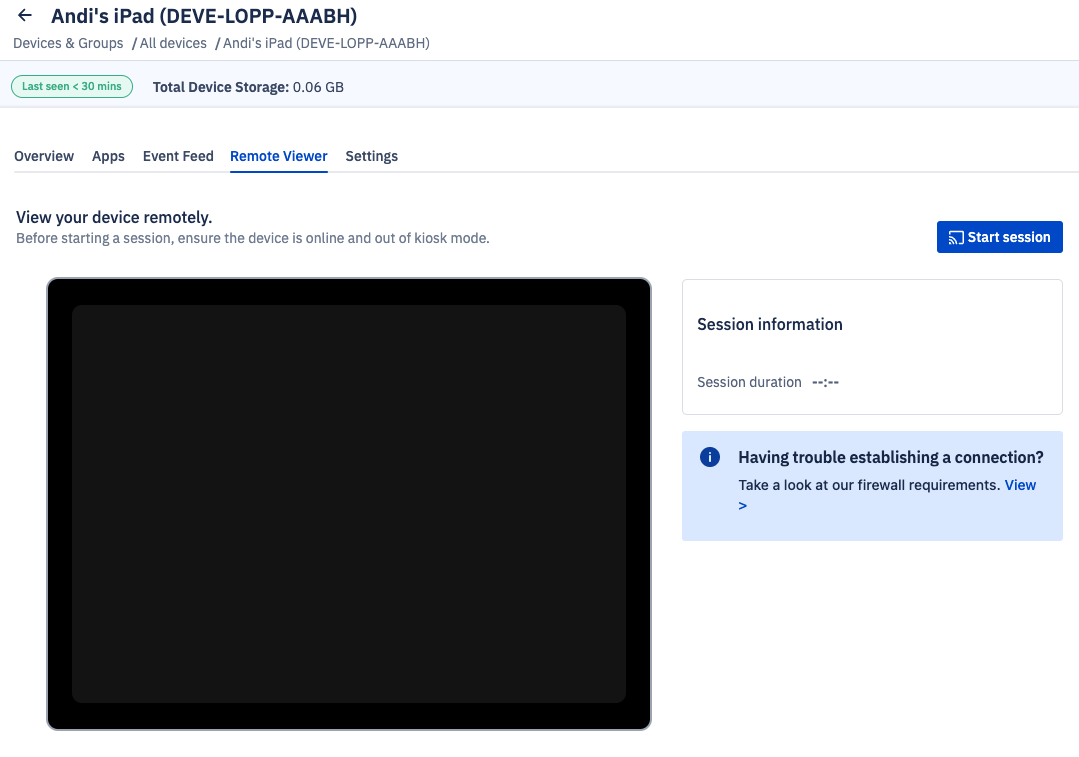Image resolution: width=1079 pixels, height=757 pixels.
Task: Click the 'Having trouble establishing a connection?' heading
Action: click(890, 458)
